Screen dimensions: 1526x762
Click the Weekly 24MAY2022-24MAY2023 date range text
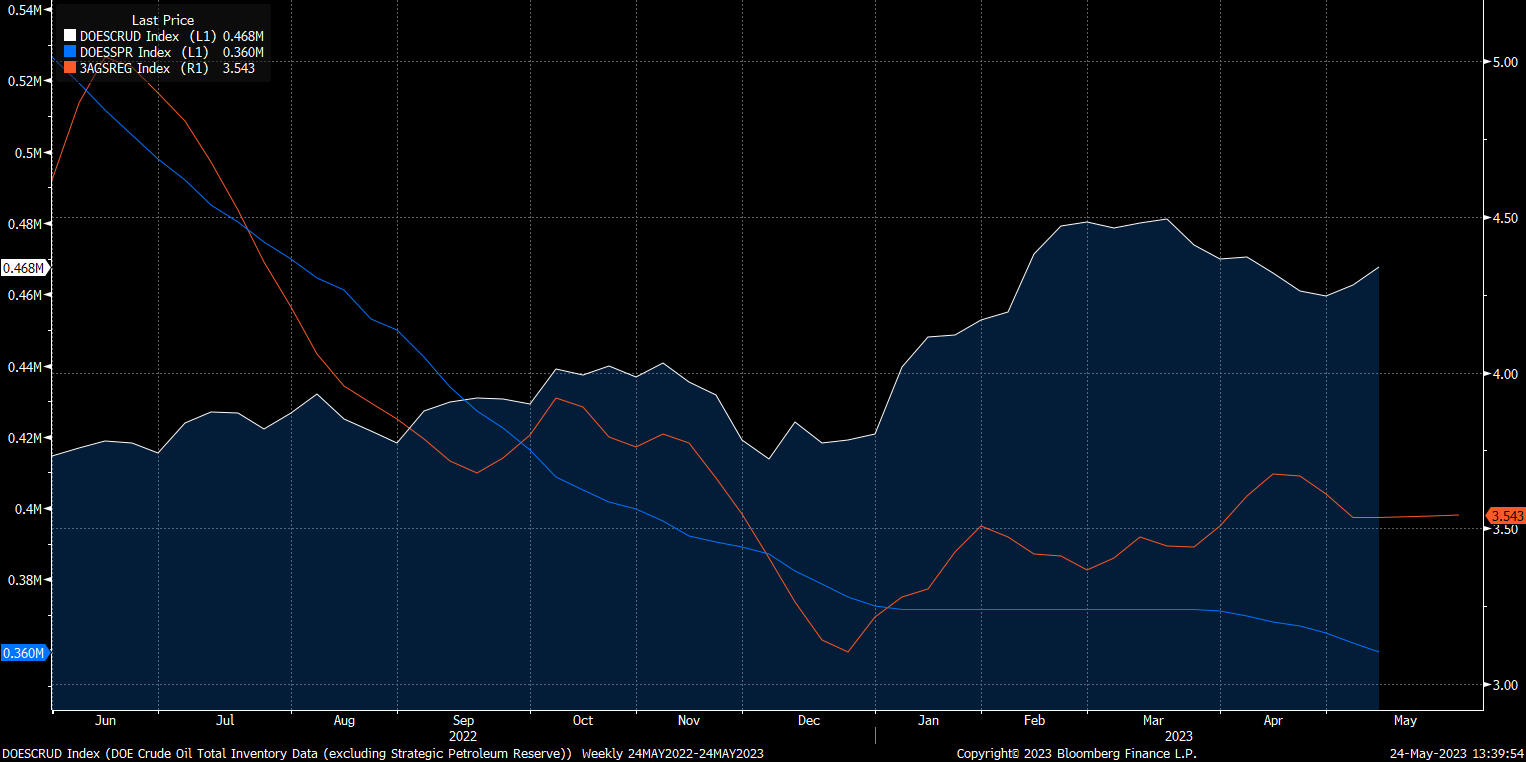(672, 753)
